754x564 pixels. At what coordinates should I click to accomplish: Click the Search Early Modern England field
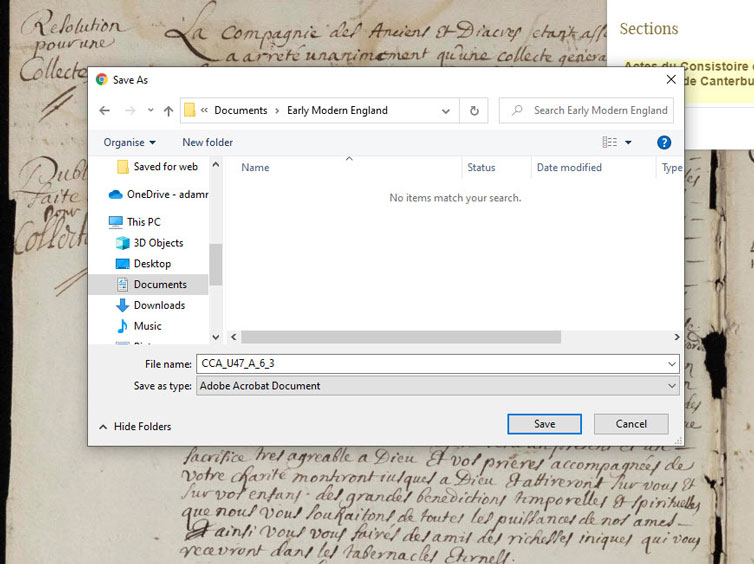pos(586,111)
